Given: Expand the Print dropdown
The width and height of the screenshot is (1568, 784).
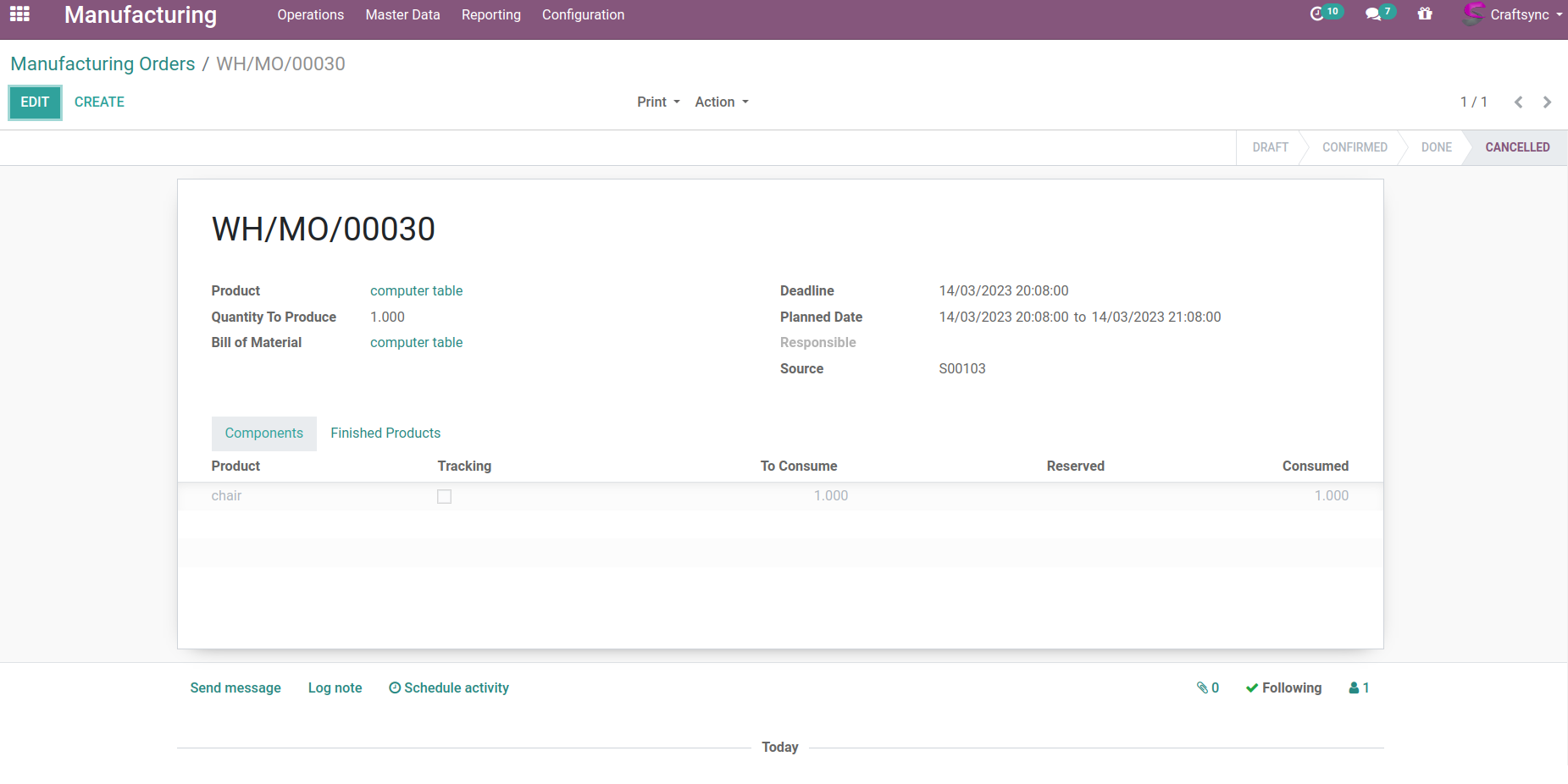Looking at the screenshot, I should point(658,102).
